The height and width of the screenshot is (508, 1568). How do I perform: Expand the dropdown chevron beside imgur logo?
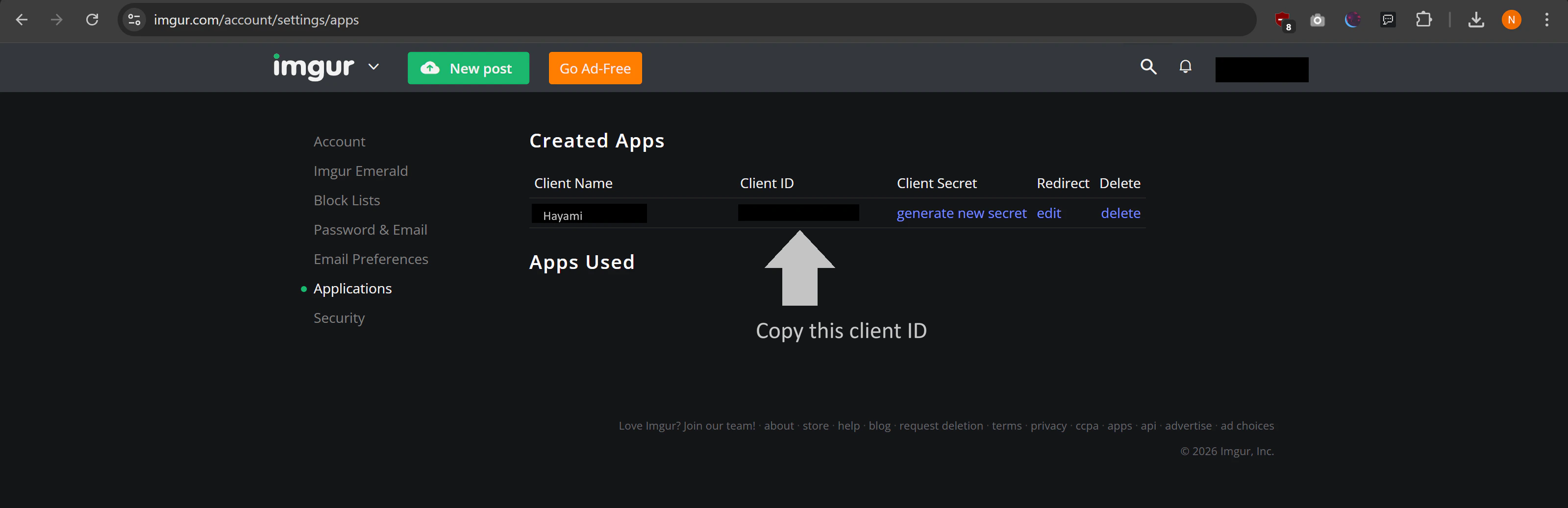tap(373, 67)
